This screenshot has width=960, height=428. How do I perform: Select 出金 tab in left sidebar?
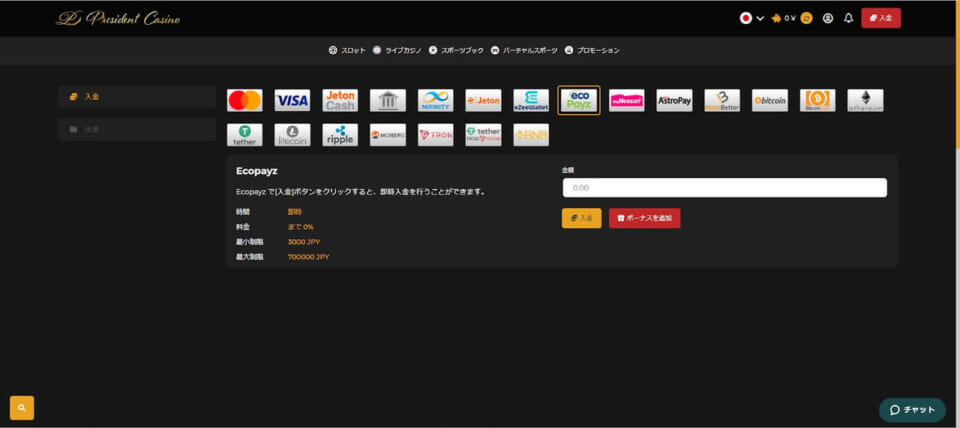(x=137, y=130)
